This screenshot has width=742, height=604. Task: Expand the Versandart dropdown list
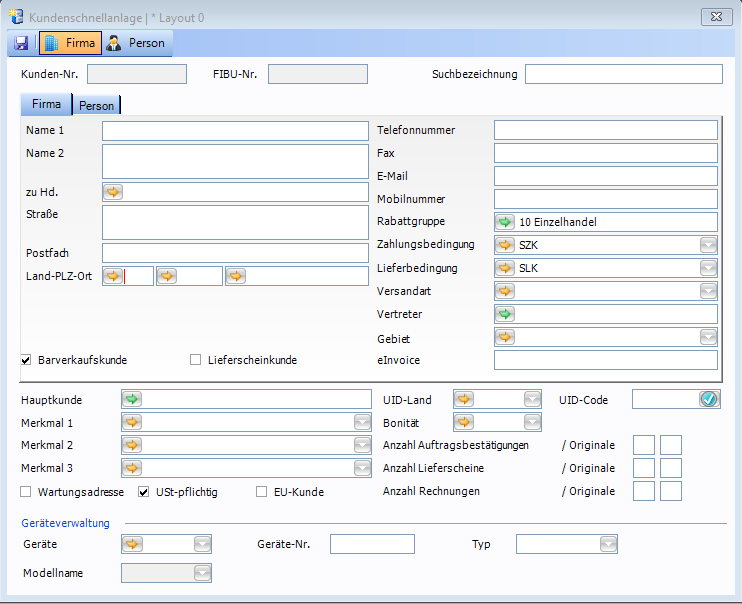pyautogui.click(x=708, y=291)
